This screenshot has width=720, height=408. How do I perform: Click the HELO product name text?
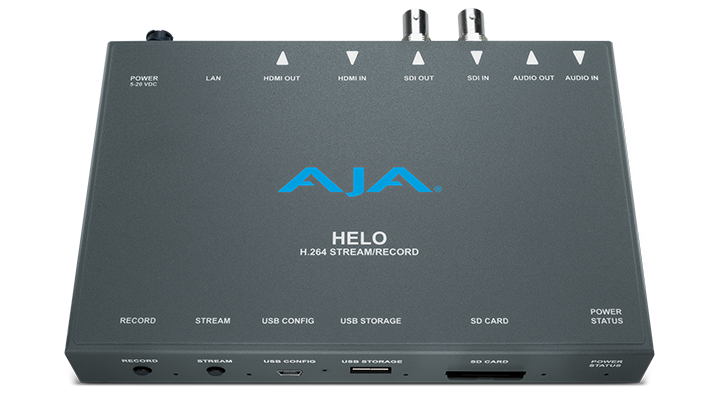click(359, 238)
